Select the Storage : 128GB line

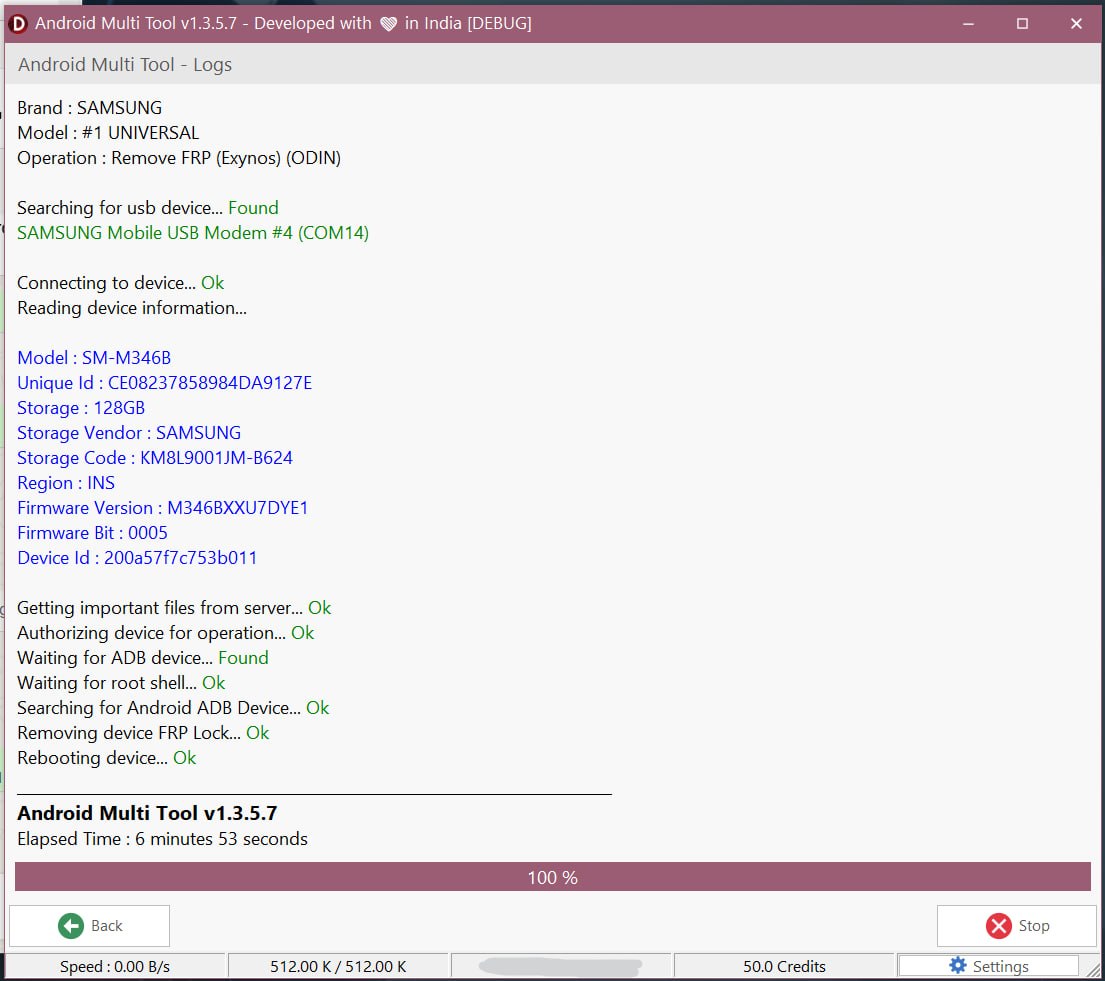coord(81,408)
